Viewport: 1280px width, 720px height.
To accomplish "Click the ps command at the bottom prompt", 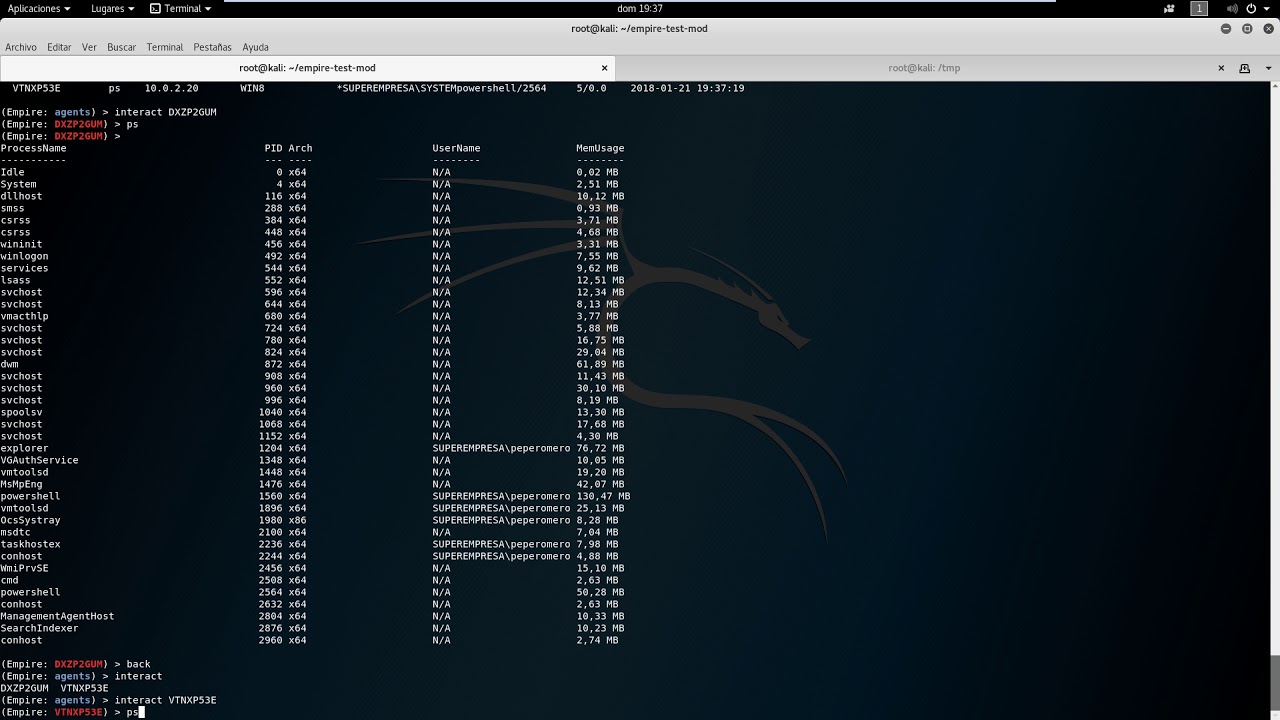I will [x=132, y=712].
